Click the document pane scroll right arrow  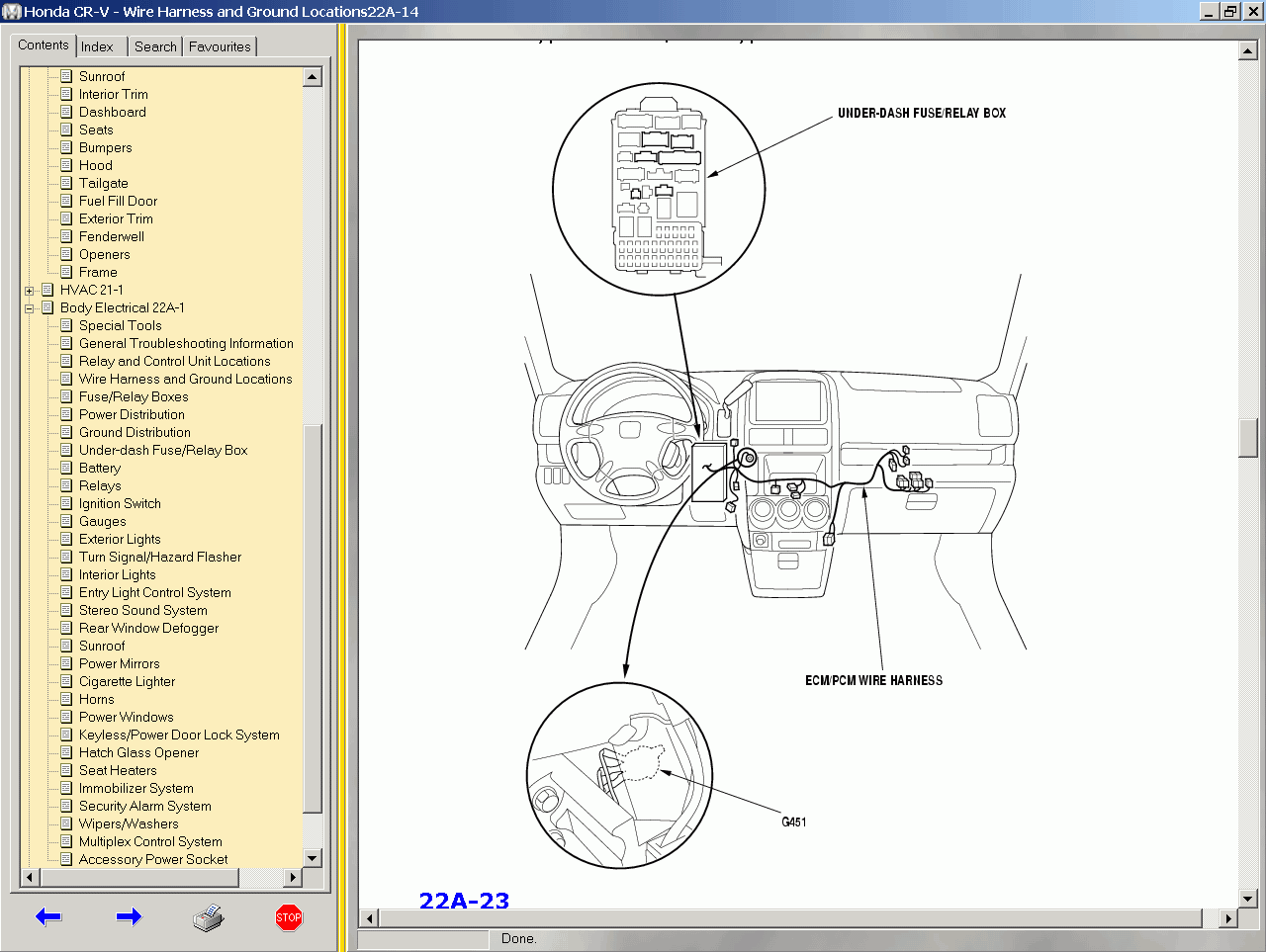point(1227,918)
